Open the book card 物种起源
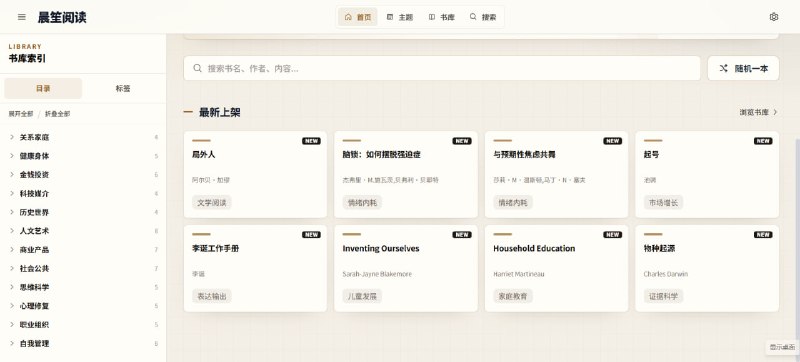 [x=707, y=268]
